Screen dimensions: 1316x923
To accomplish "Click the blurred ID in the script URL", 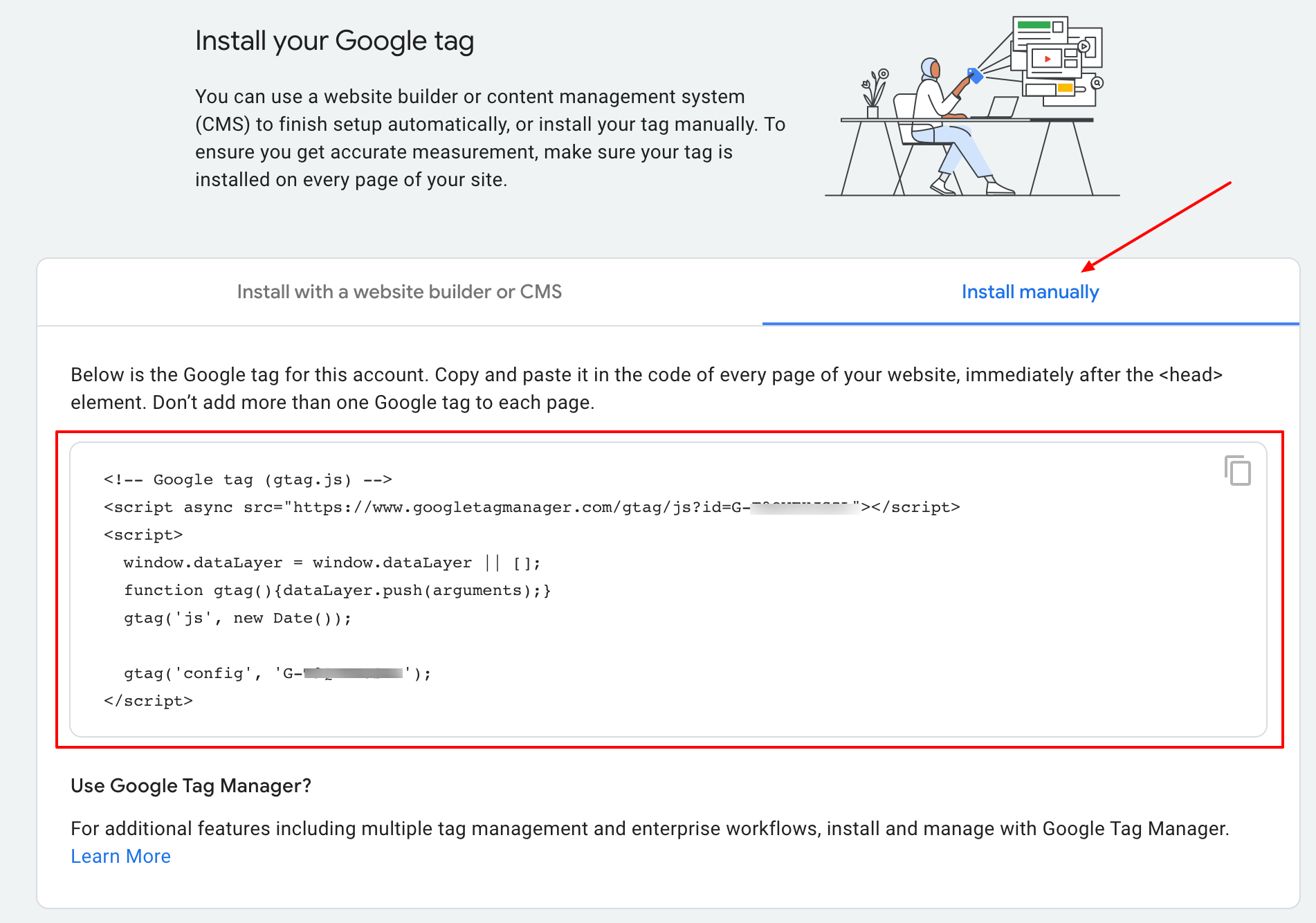I will pos(804,507).
